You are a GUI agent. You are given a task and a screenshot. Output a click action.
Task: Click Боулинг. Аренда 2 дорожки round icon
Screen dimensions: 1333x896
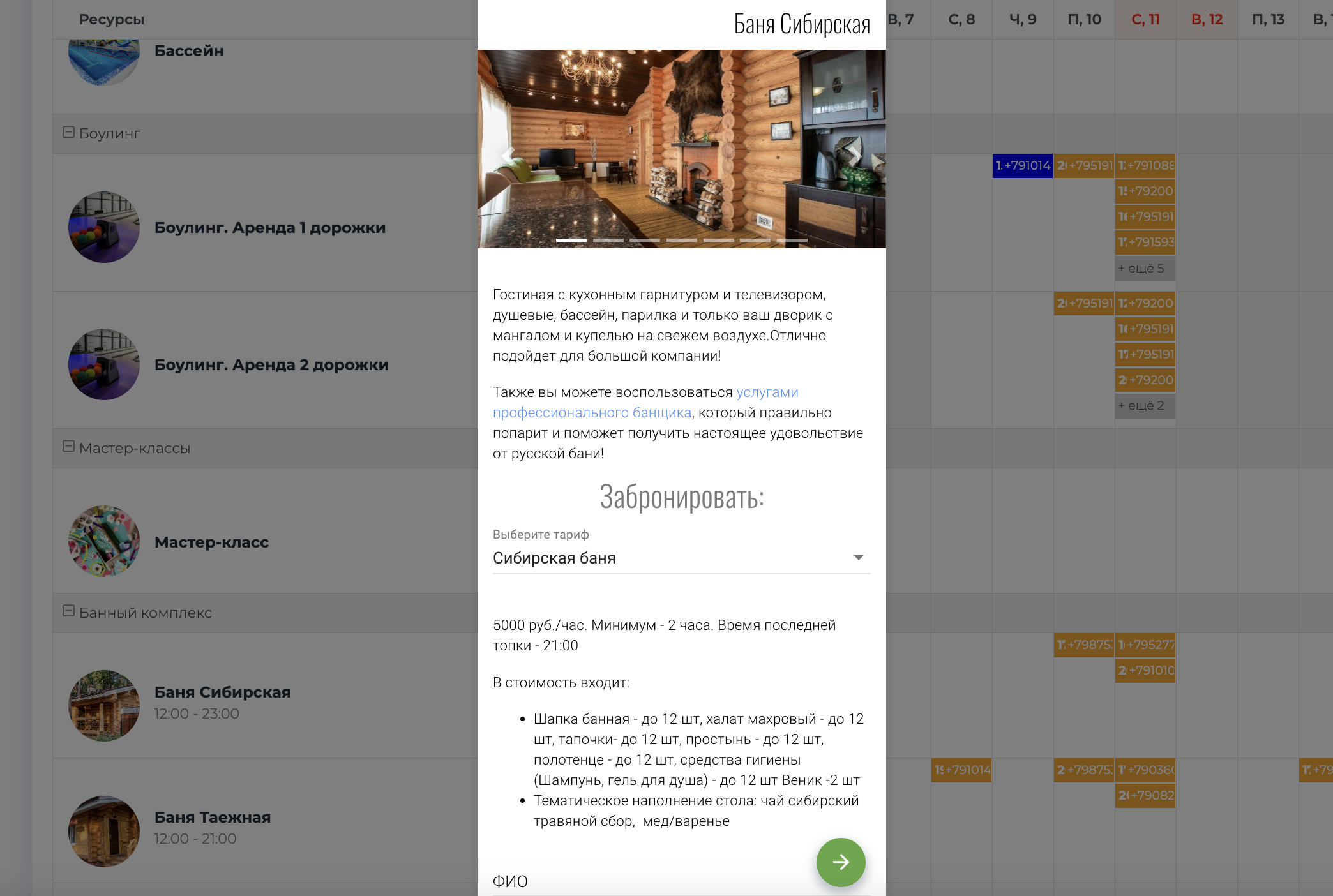(x=103, y=364)
